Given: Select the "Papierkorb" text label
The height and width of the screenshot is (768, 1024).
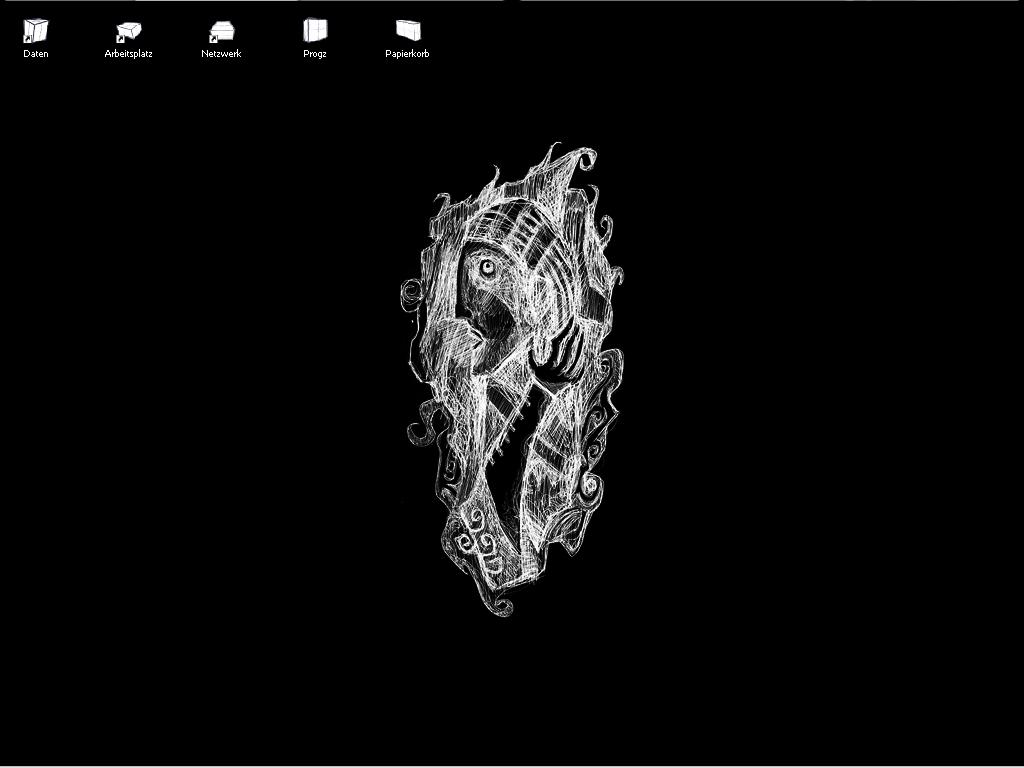Looking at the screenshot, I should pos(408,54).
